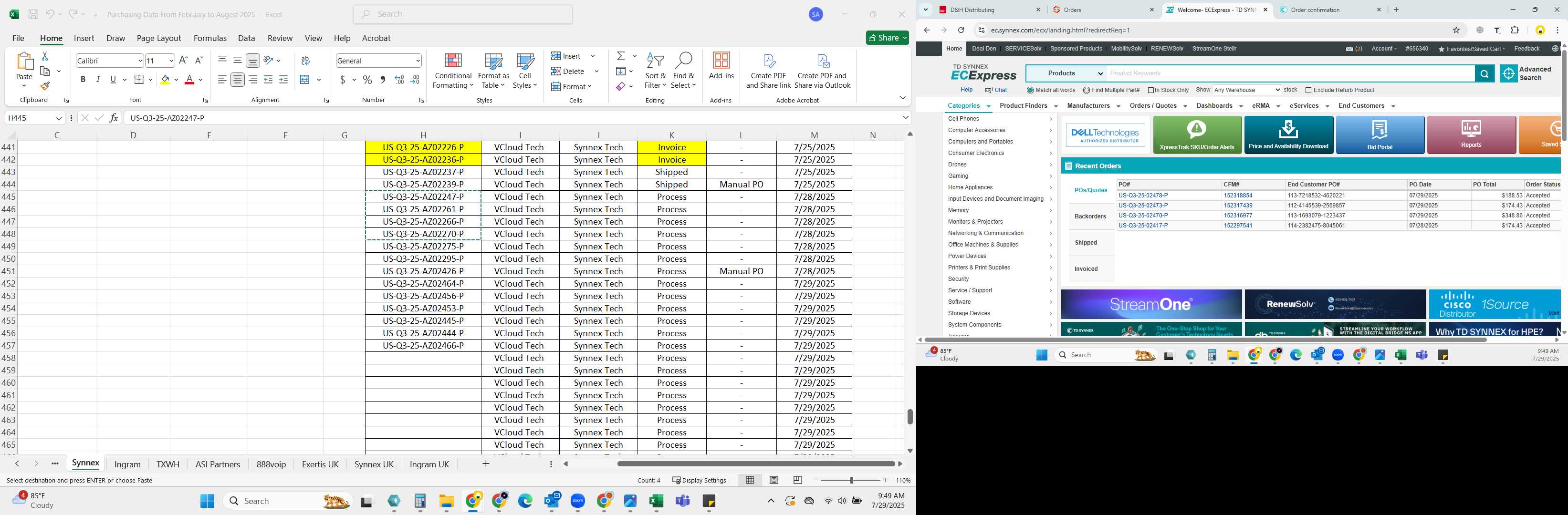Image resolution: width=1568 pixels, height=515 pixels.
Task: Click the Add-ins icon
Action: tap(721, 66)
